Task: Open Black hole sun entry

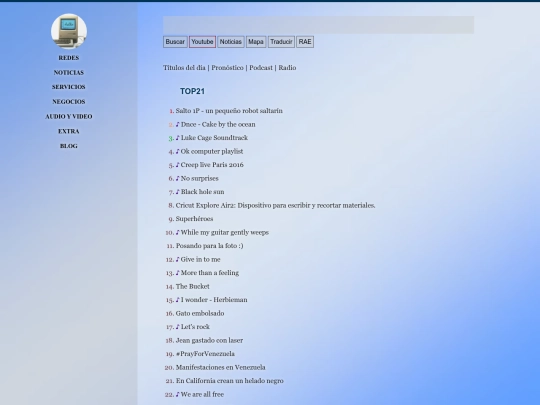Action: pyautogui.click(x=202, y=192)
